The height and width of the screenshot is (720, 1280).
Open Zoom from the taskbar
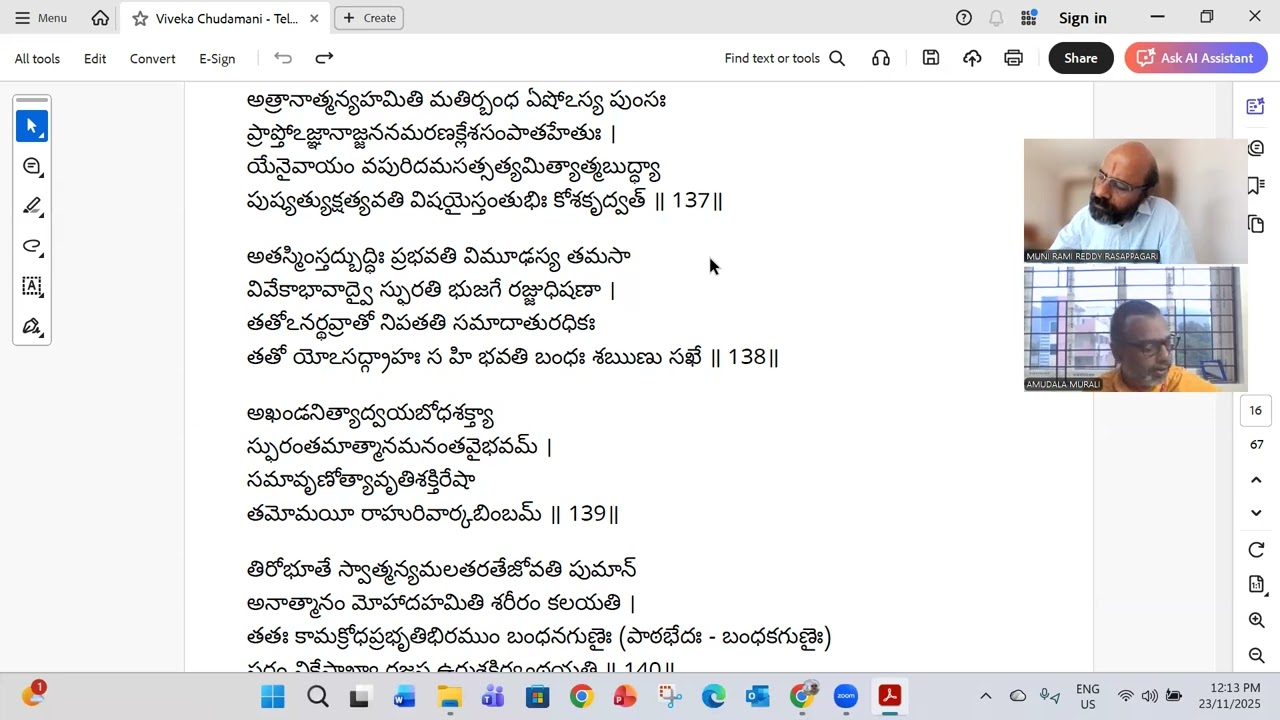846,696
